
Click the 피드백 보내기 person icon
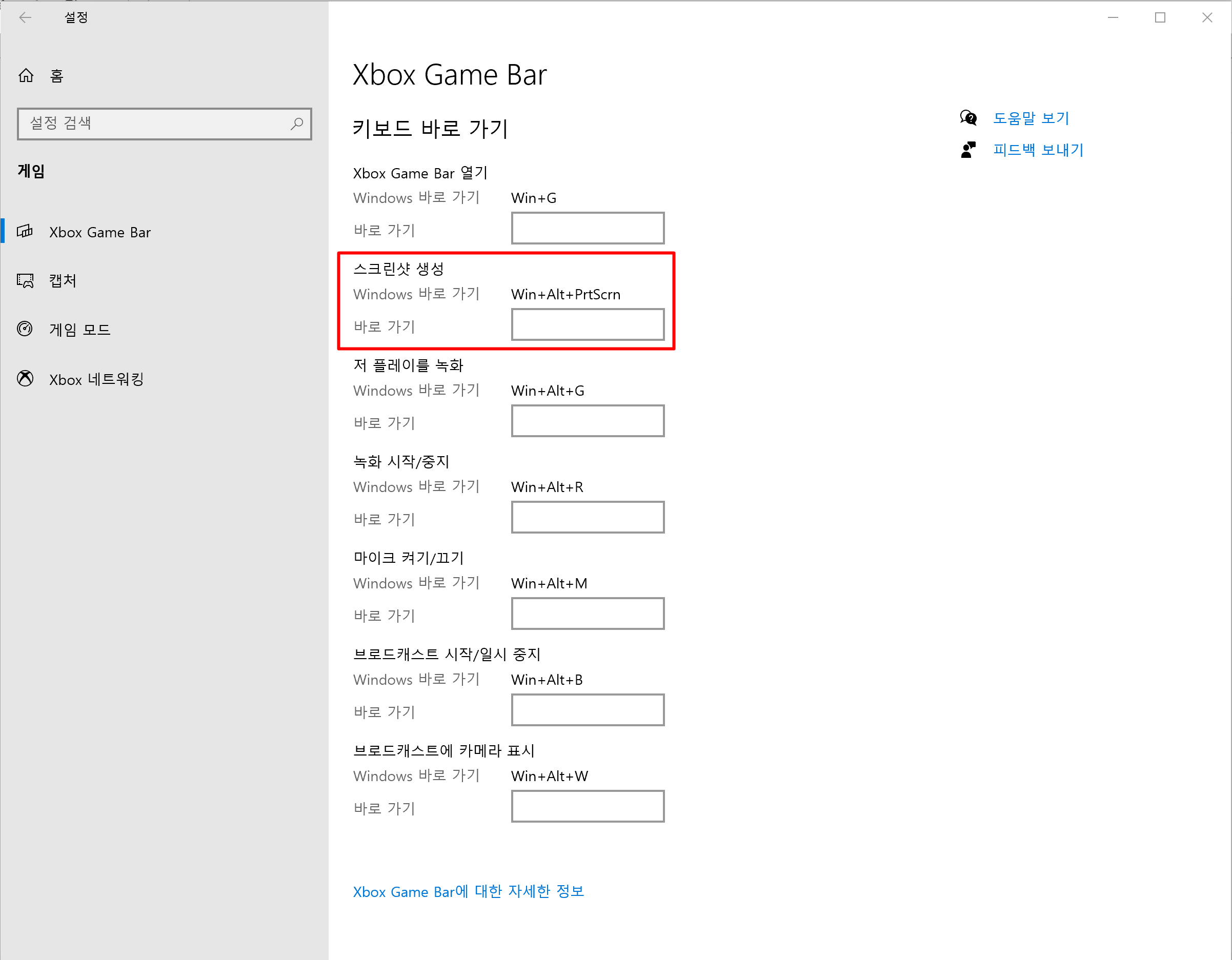click(968, 150)
